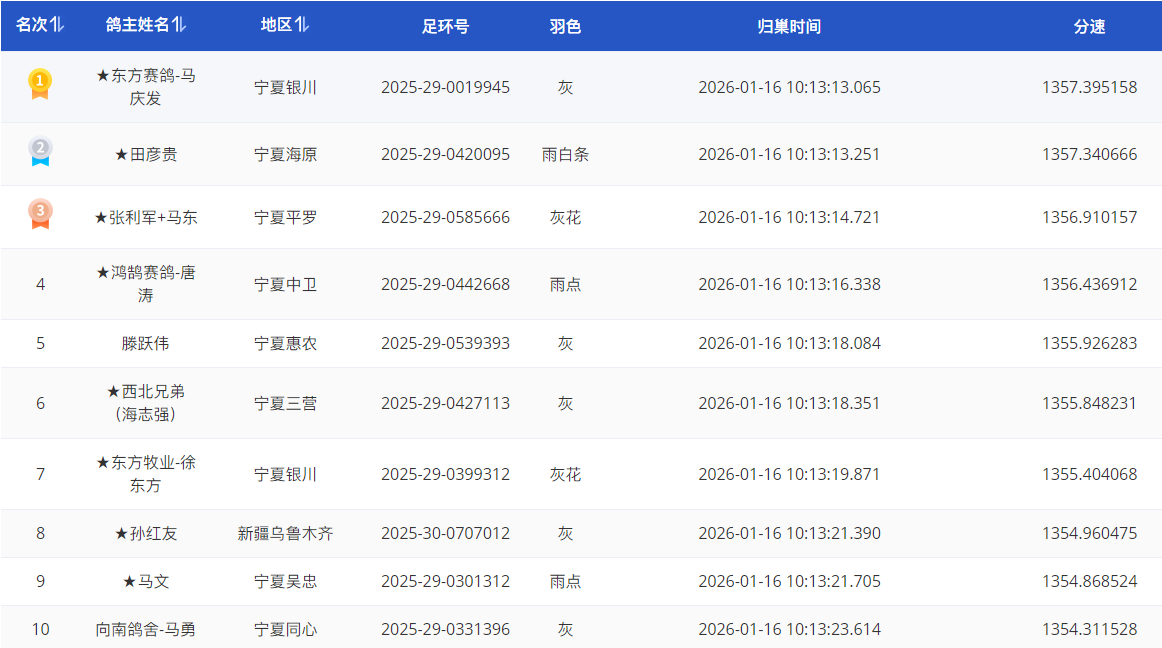Click the 足环号 column header
This screenshot has height=648, width=1162.
(x=445, y=26)
